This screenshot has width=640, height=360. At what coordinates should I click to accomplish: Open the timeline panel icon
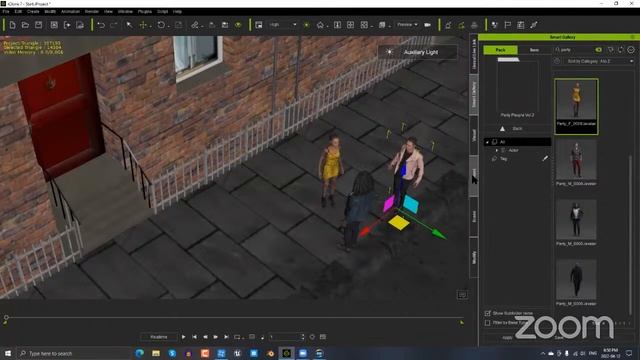[x=323, y=337]
